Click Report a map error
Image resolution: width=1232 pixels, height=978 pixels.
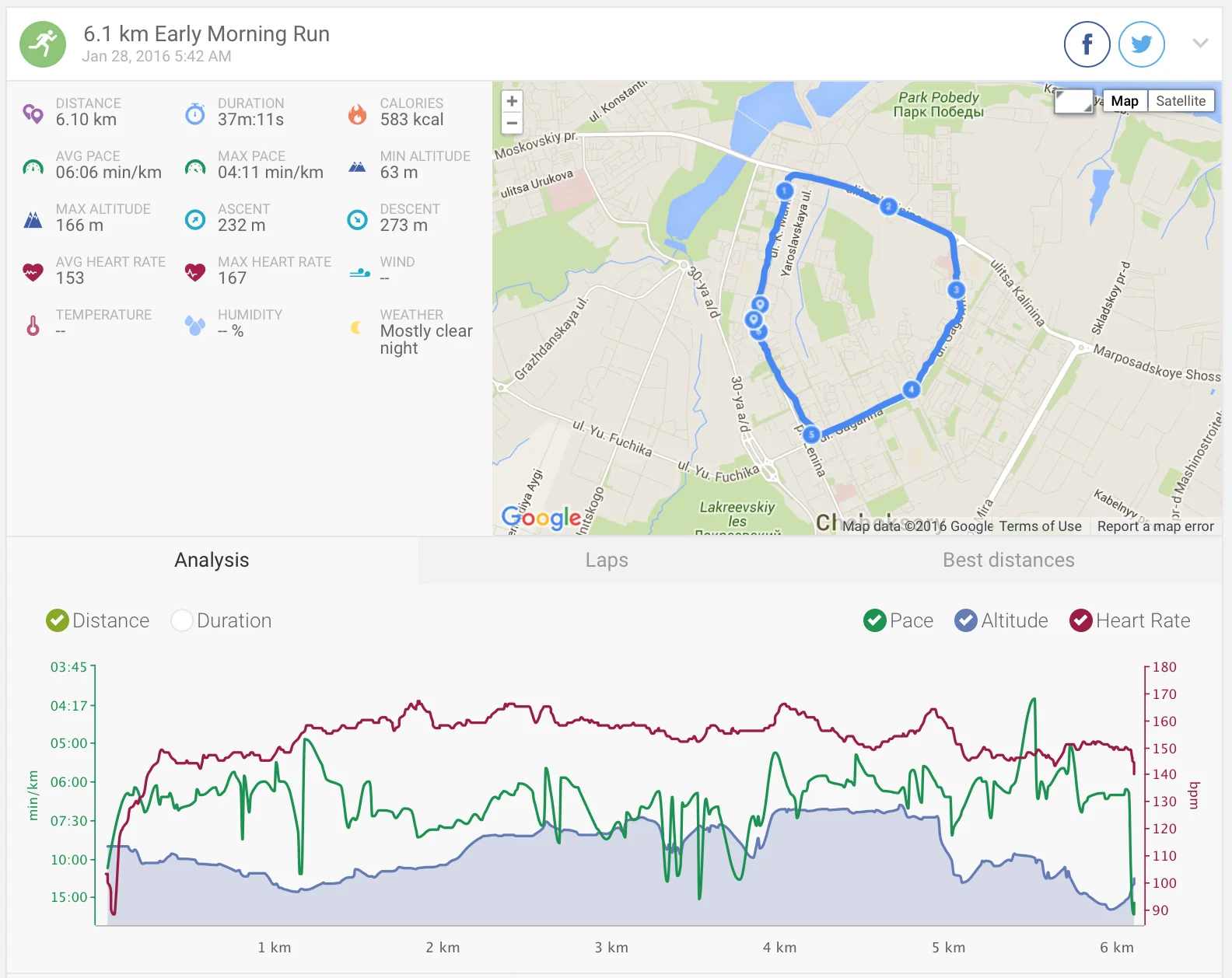1155,526
